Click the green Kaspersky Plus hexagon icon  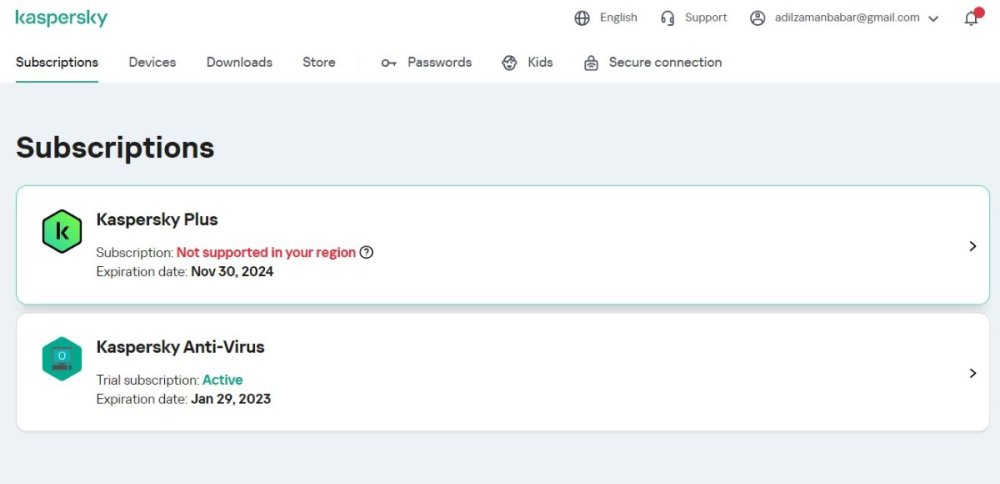click(62, 232)
